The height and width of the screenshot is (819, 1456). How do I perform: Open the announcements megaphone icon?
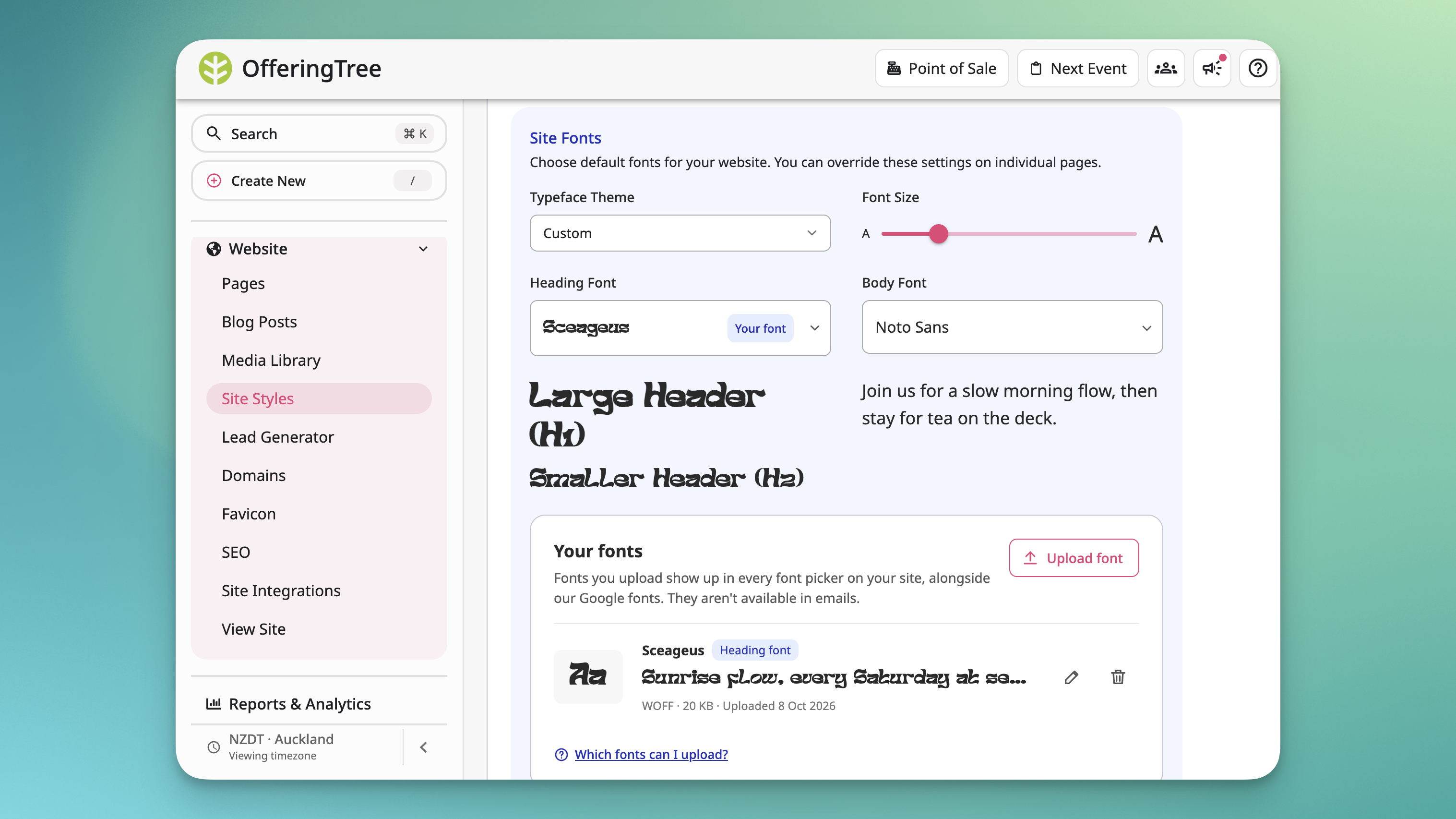(x=1212, y=69)
